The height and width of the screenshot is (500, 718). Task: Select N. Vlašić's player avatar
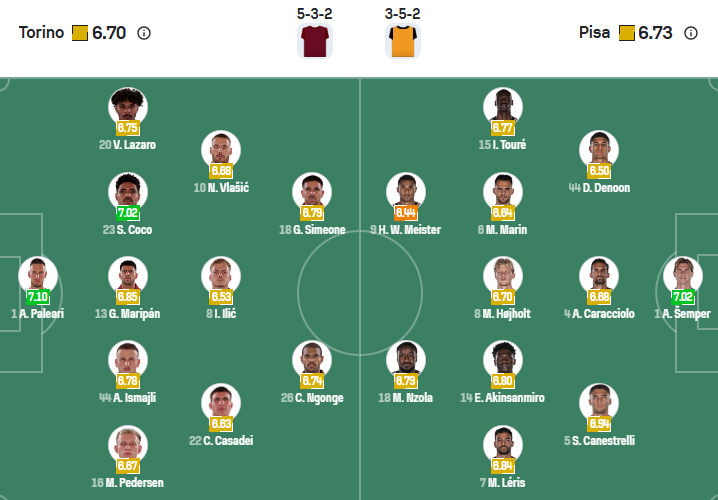tap(221, 149)
